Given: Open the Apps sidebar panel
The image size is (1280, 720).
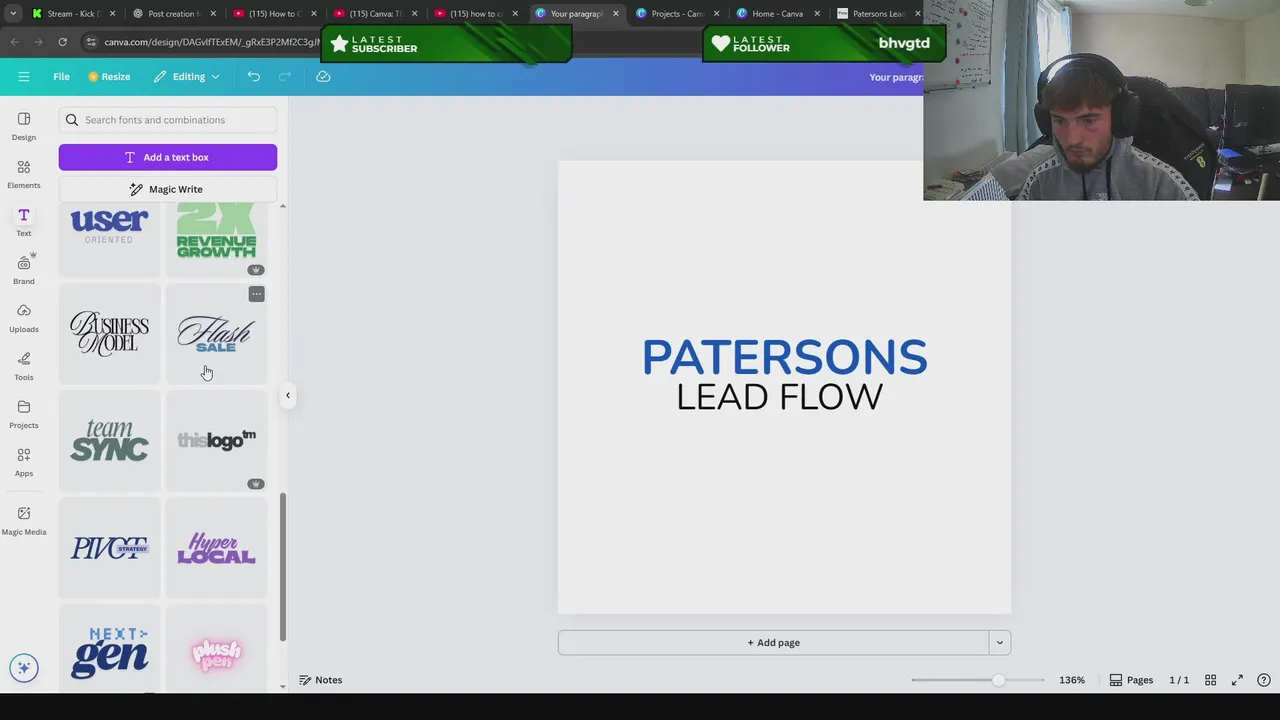Looking at the screenshot, I should 24,462.
